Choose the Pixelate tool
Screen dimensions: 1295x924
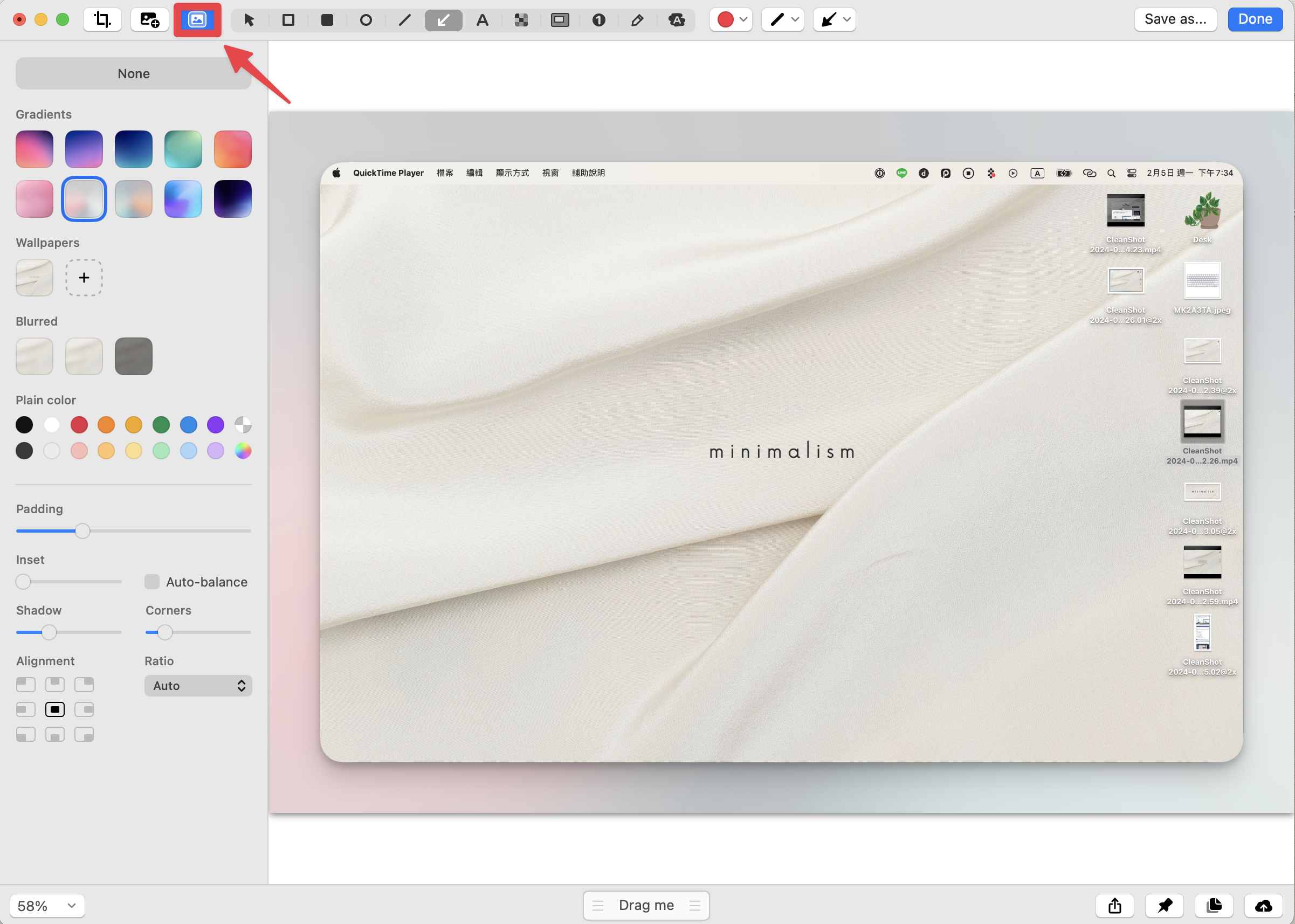coord(521,20)
